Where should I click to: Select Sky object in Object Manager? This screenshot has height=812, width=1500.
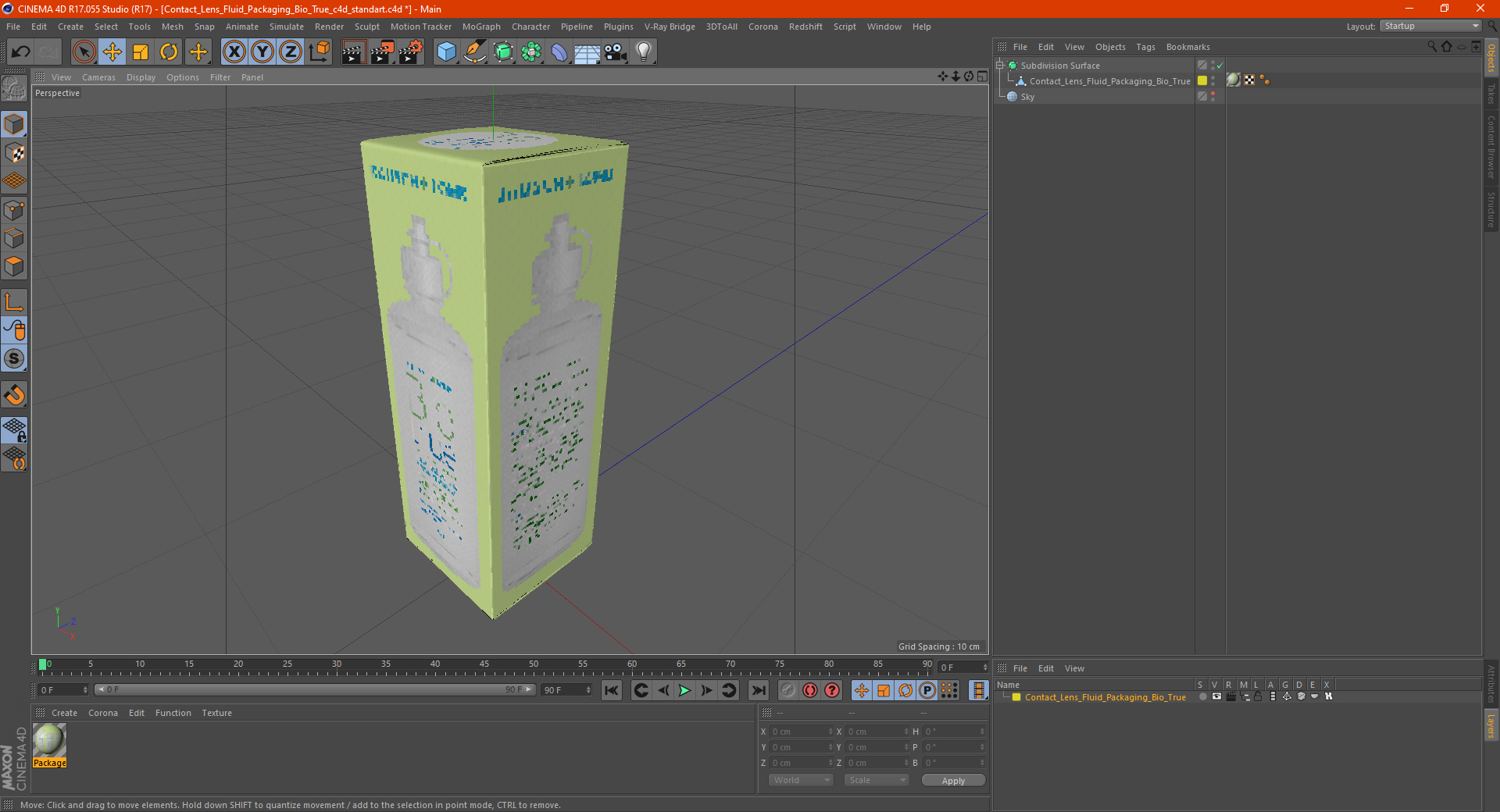click(1027, 97)
